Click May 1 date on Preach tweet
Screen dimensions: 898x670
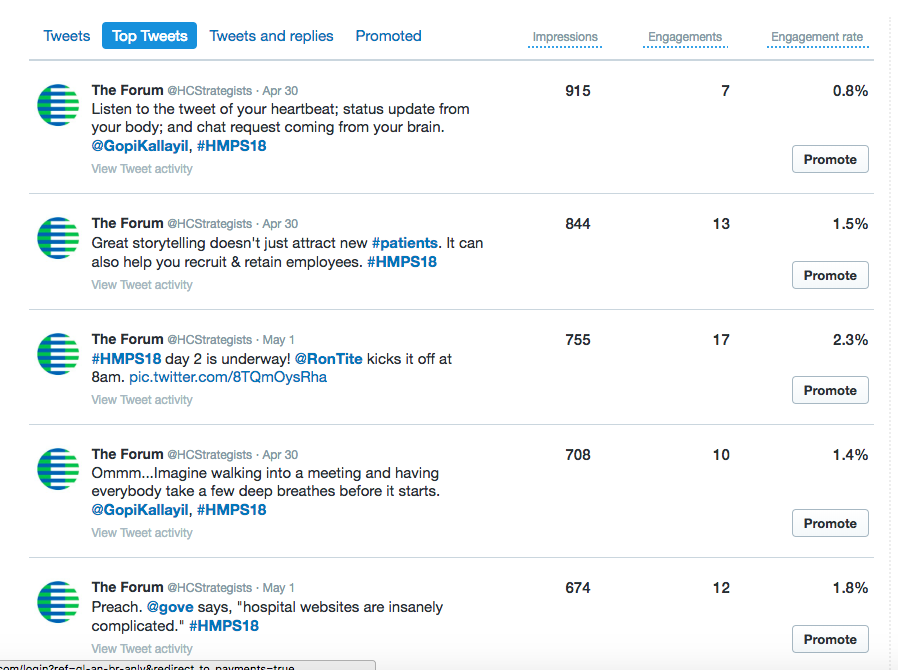coord(278,588)
